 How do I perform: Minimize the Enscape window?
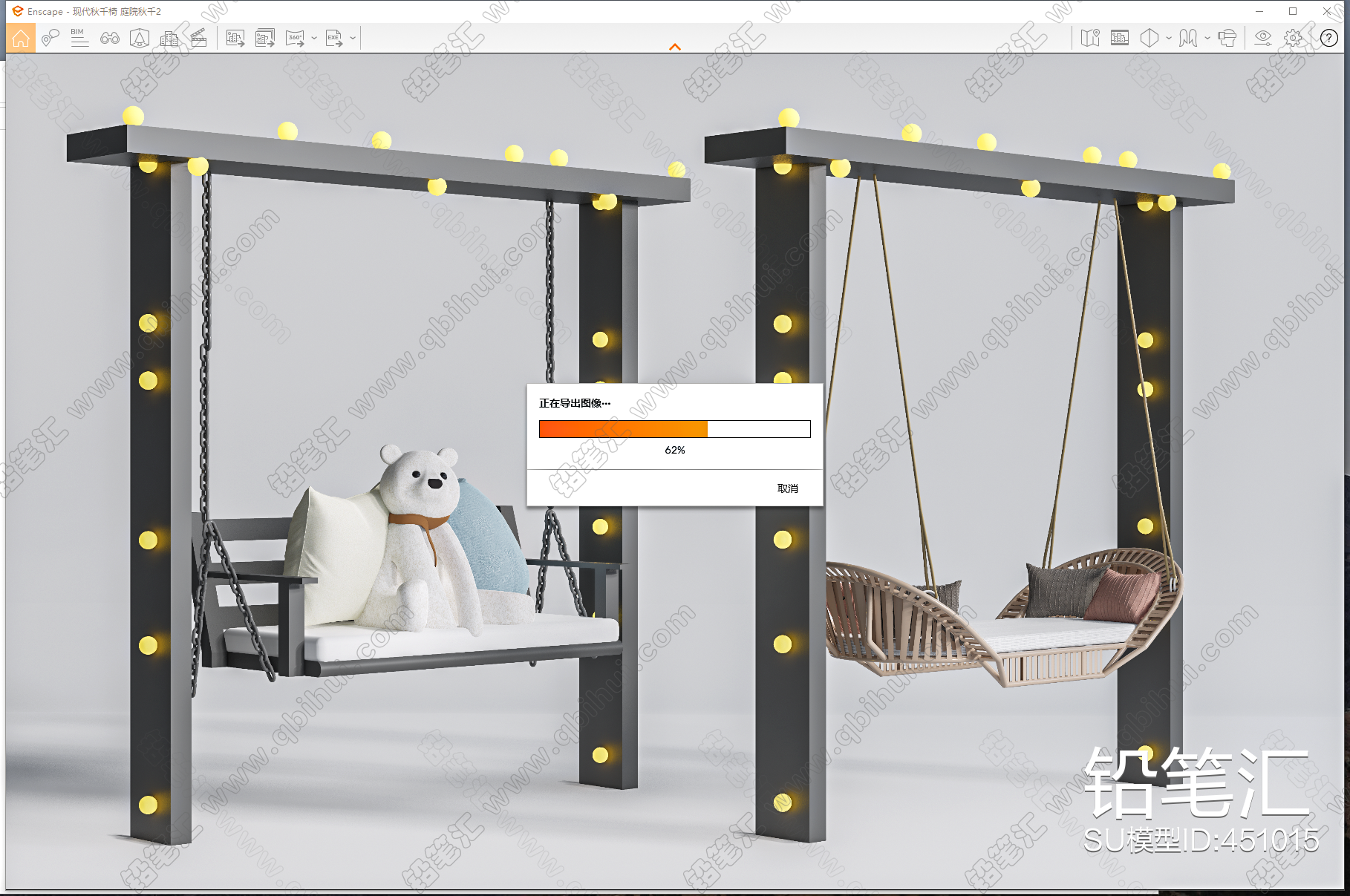point(1259,11)
